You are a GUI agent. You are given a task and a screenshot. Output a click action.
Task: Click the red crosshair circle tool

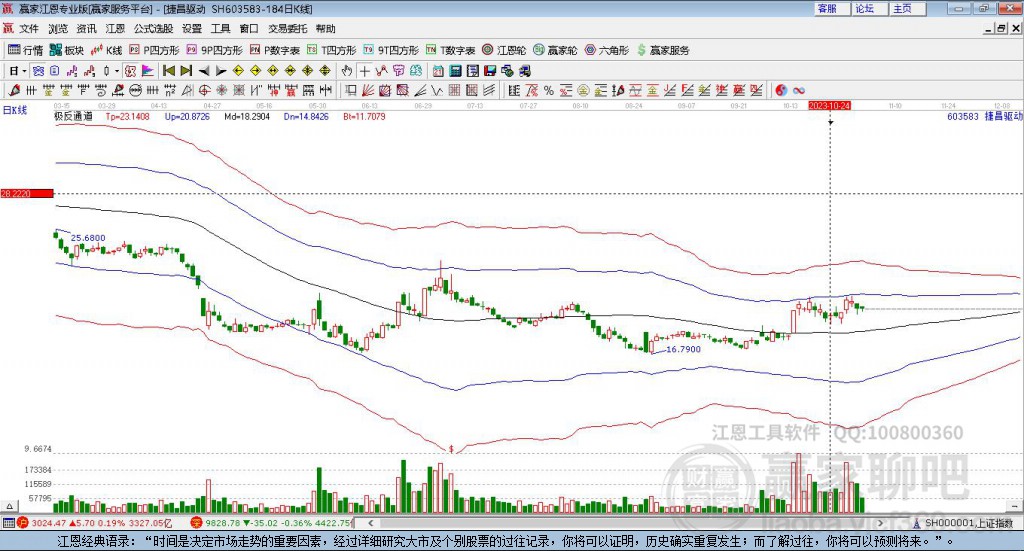click(204, 90)
